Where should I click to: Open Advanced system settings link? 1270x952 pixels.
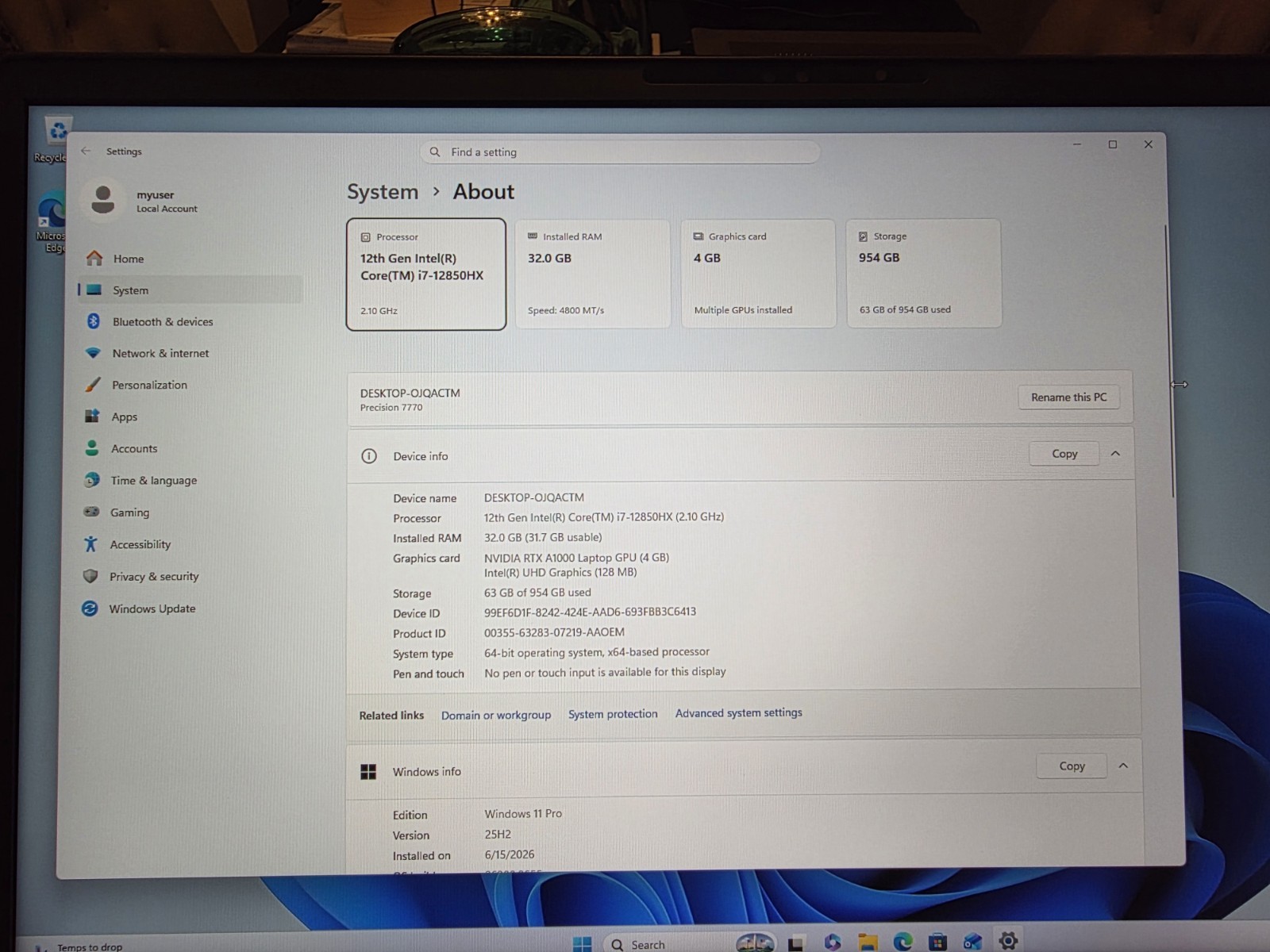739,713
